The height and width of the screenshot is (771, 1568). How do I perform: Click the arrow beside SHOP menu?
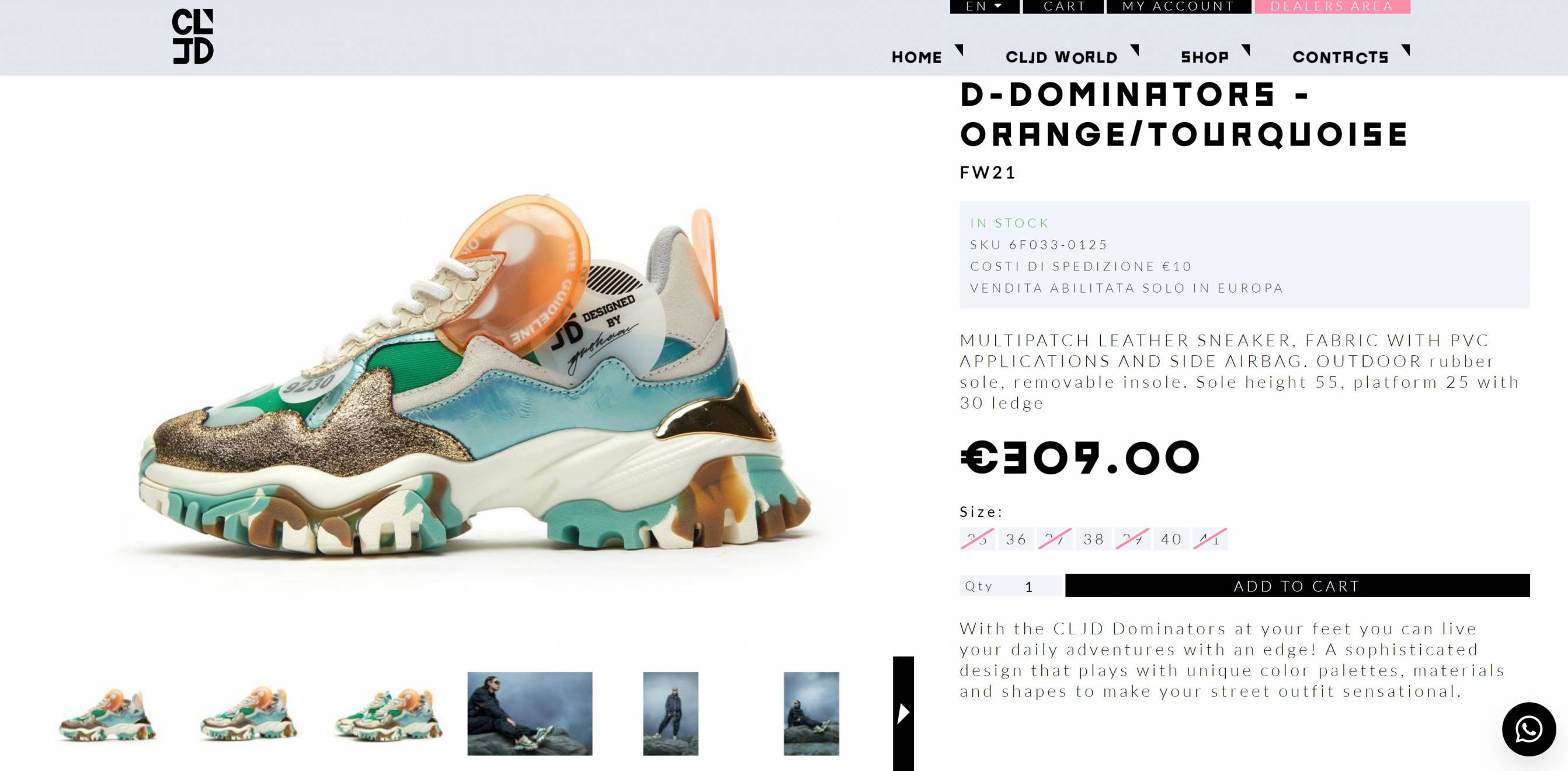(1246, 50)
